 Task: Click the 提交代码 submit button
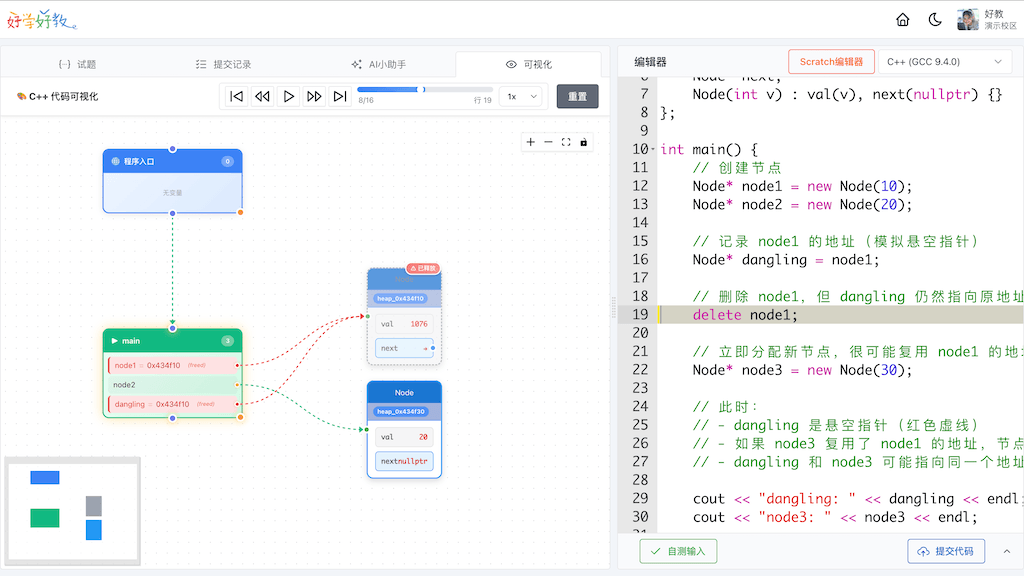(x=946, y=551)
